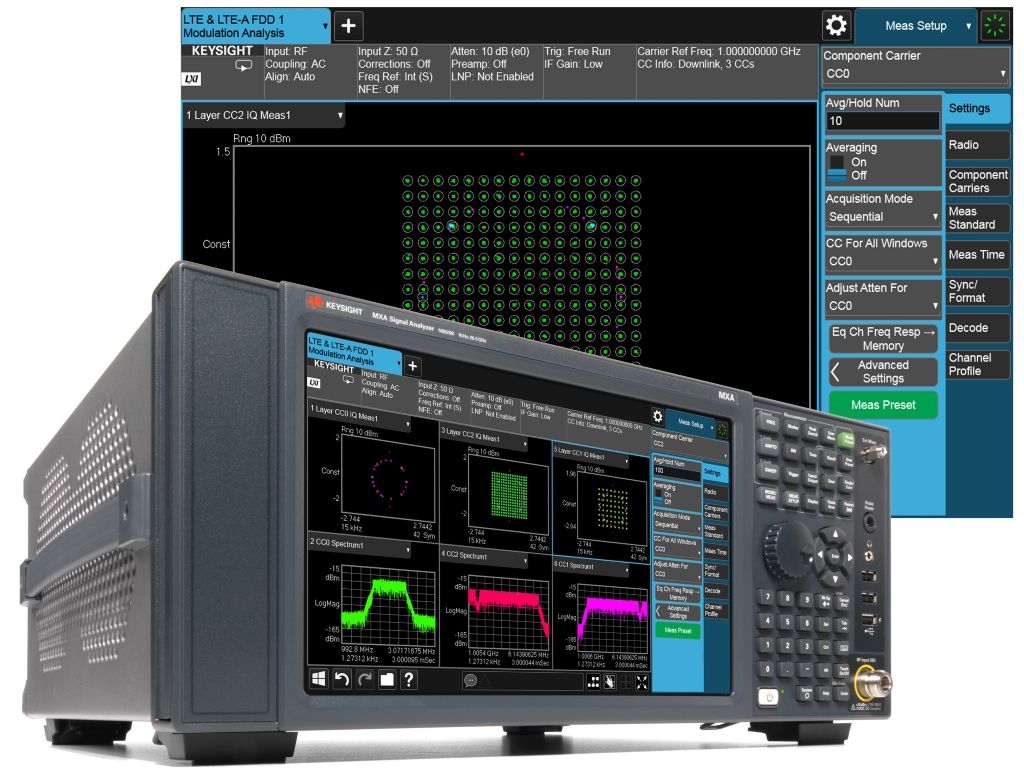Click the touch hand icon on analyzer display
Screen dimensions: 1024x768
pyautogui.click(x=609, y=682)
